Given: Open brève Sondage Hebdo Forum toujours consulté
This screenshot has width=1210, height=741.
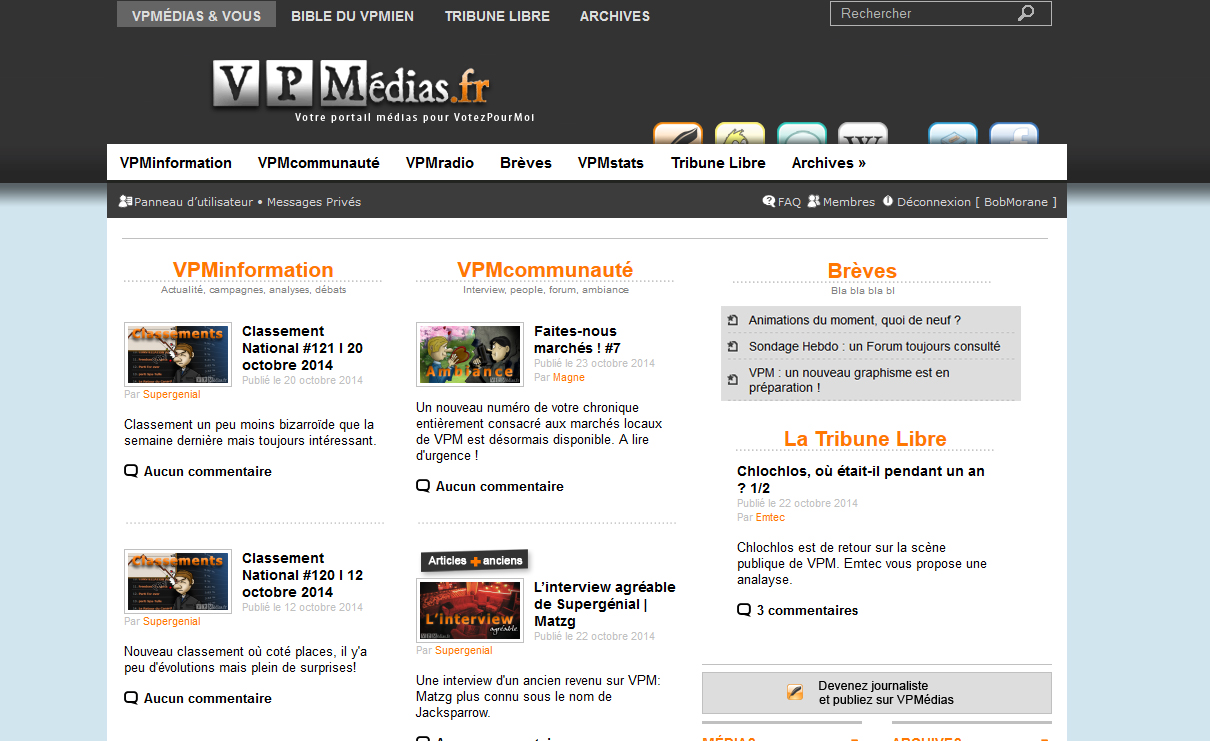Looking at the screenshot, I should coord(874,346).
